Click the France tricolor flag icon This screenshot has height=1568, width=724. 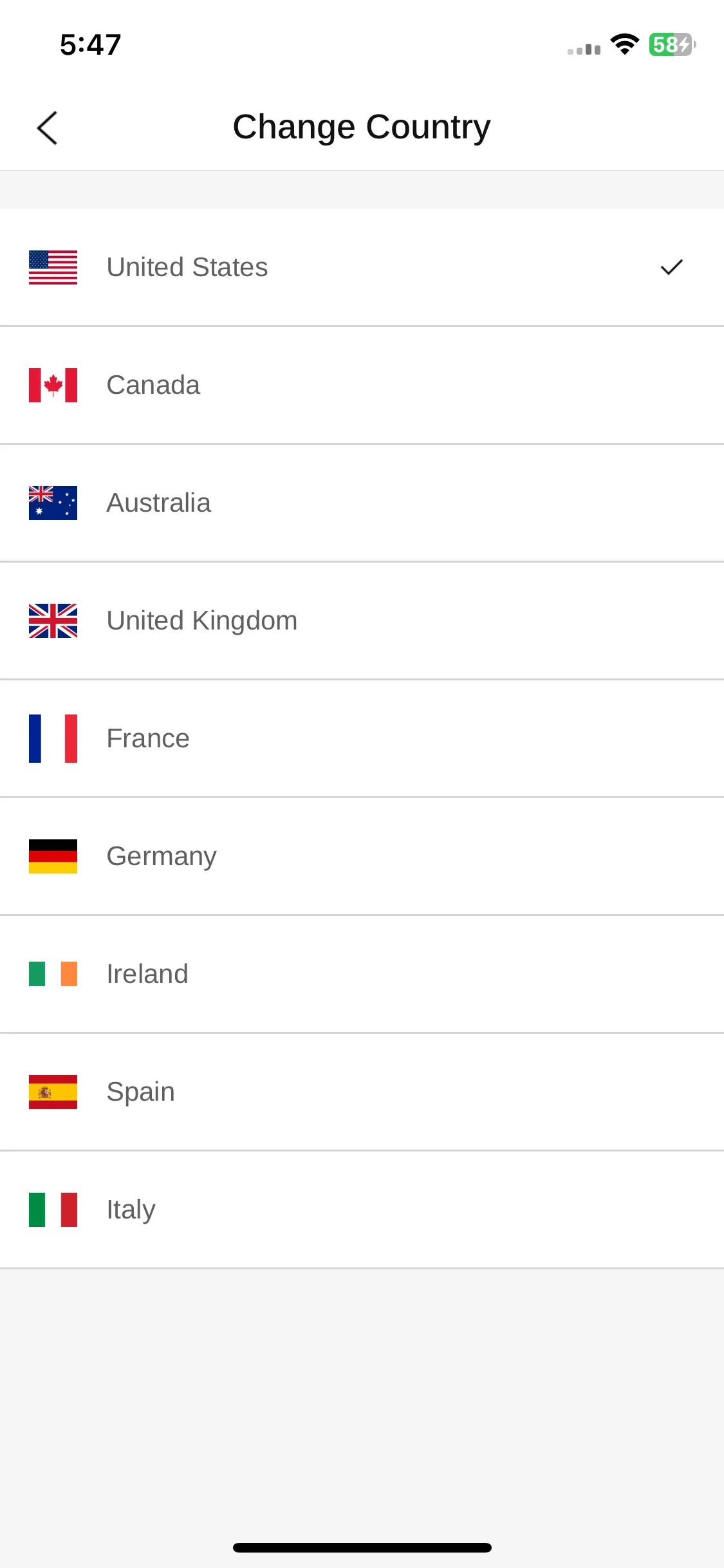[x=53, y=738]
